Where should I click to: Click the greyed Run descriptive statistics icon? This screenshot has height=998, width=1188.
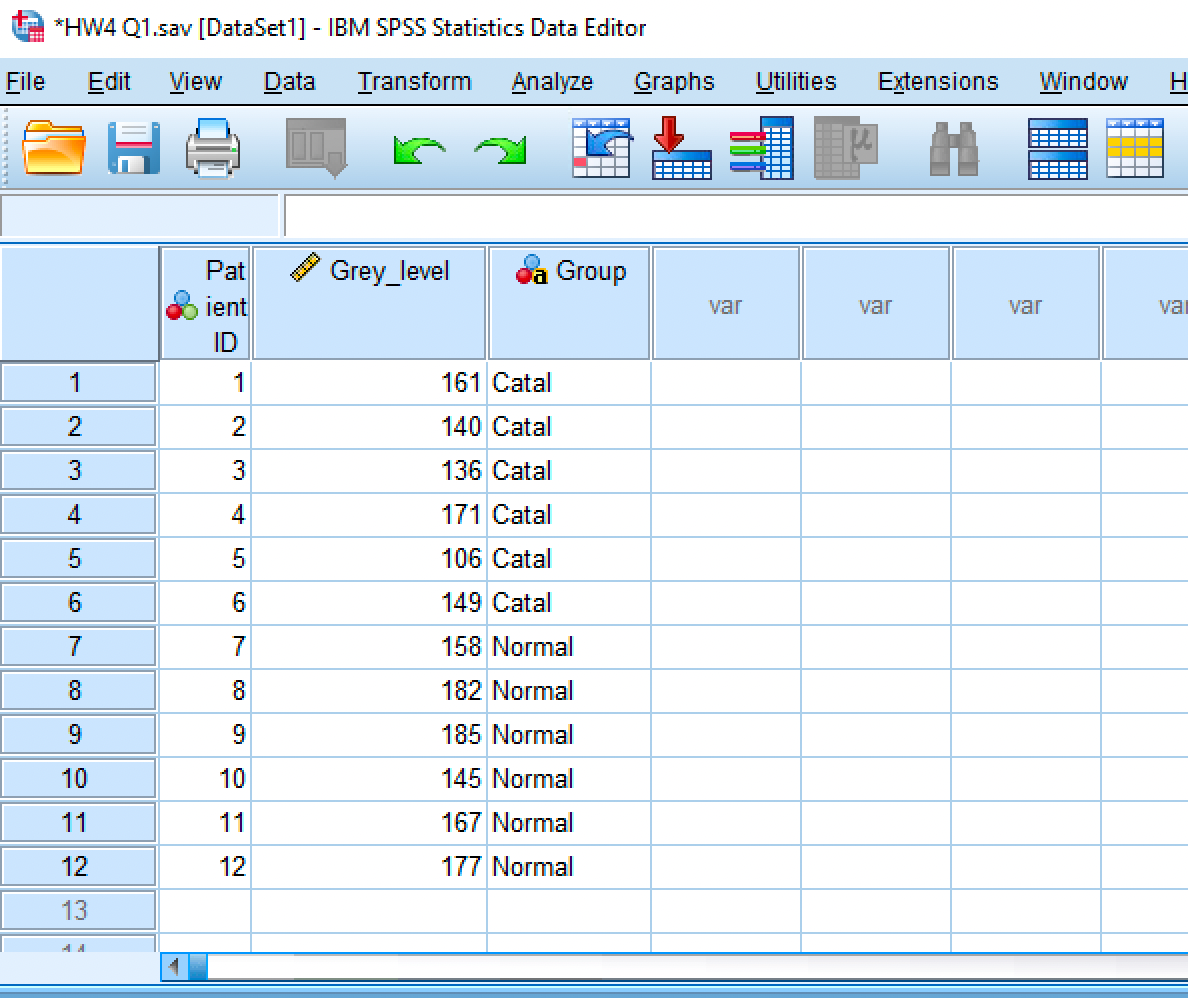pyautogui.click(x=846, y=148)
